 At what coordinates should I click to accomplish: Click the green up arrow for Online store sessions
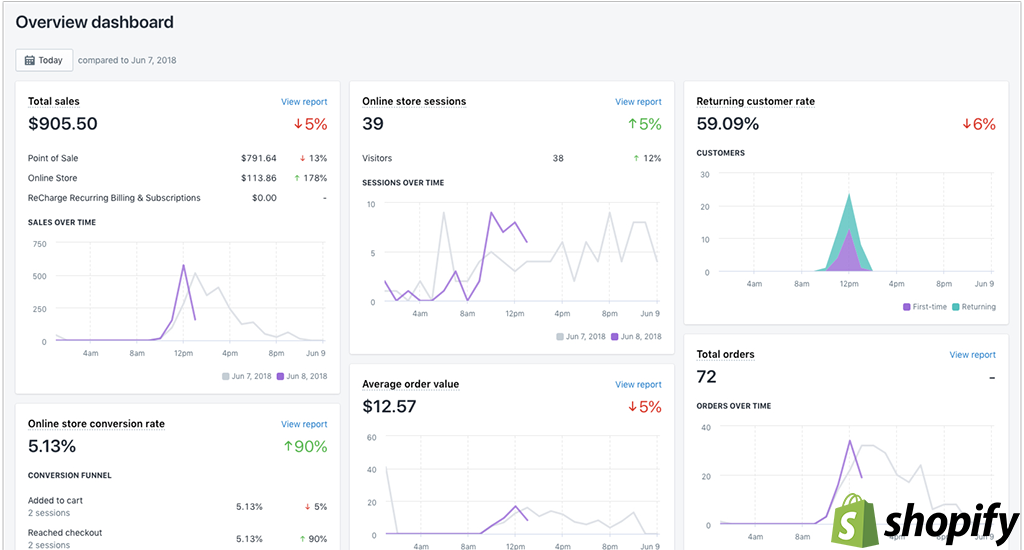pyautogui.click(x=632, y=124)
